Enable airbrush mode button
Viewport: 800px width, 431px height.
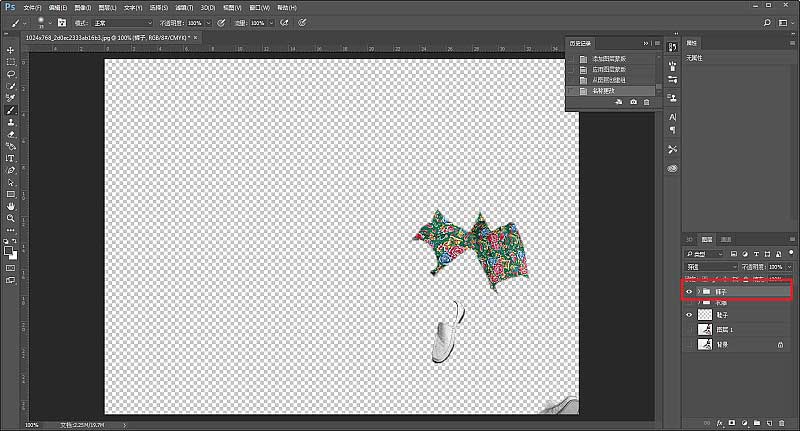coord(284,22)
